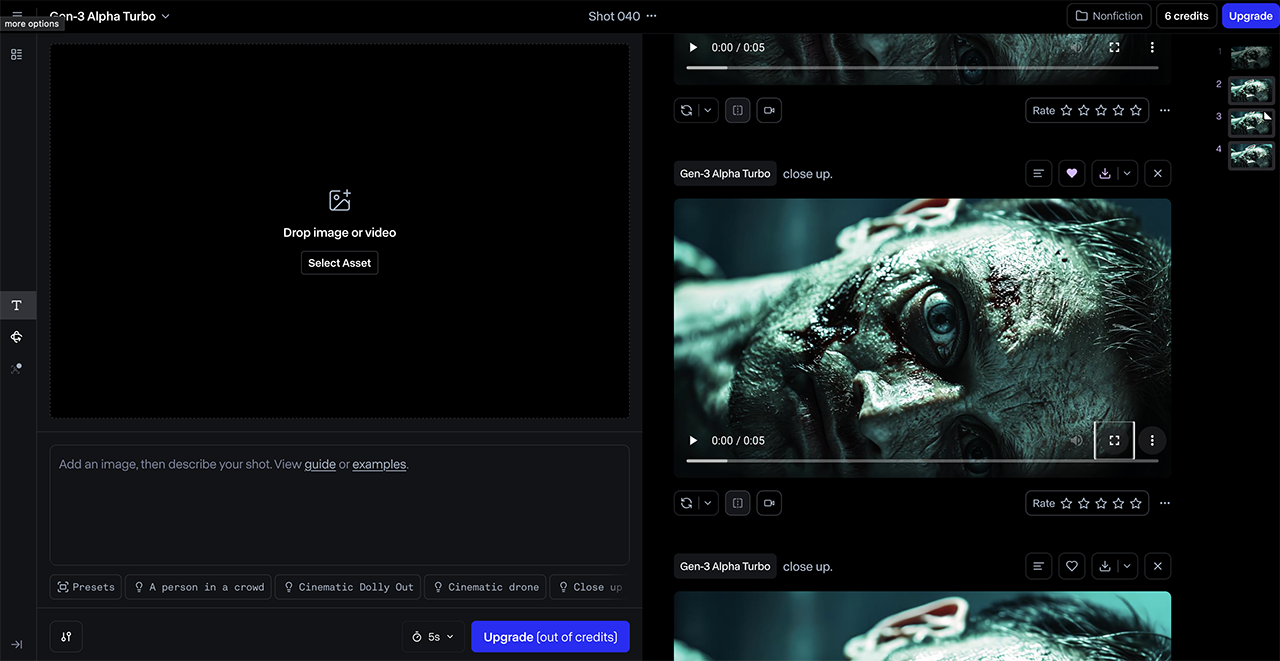
Task: Open the sessions list panel icon in sidebar
Action: [x=17, y=54]
